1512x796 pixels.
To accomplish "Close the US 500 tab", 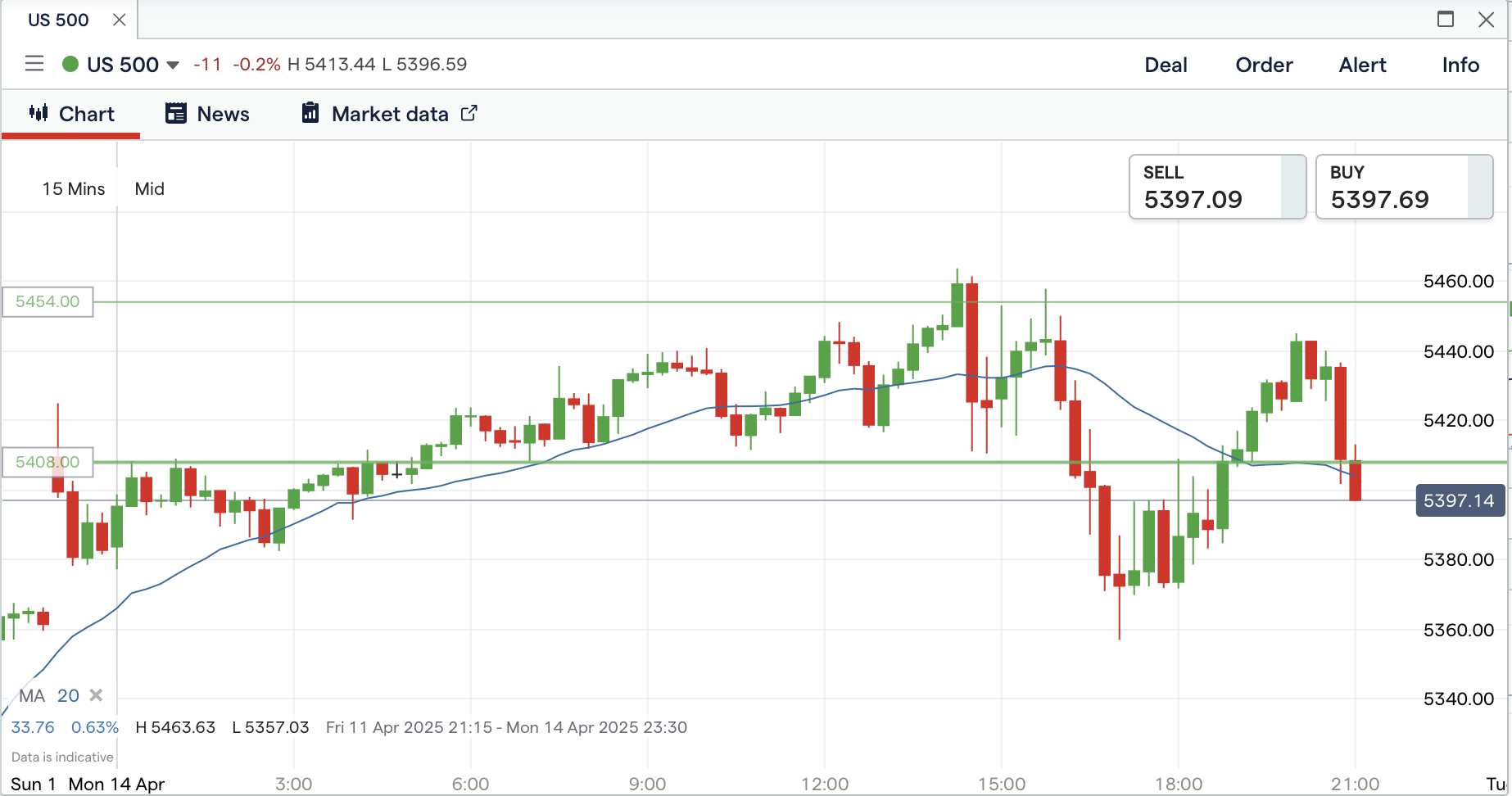I will pyautogui.click(x=120, y=20).
